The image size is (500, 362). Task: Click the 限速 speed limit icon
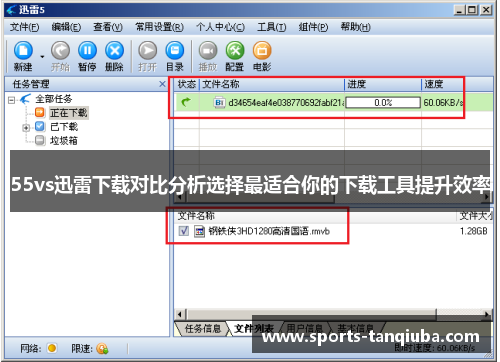tap(102, 349)
